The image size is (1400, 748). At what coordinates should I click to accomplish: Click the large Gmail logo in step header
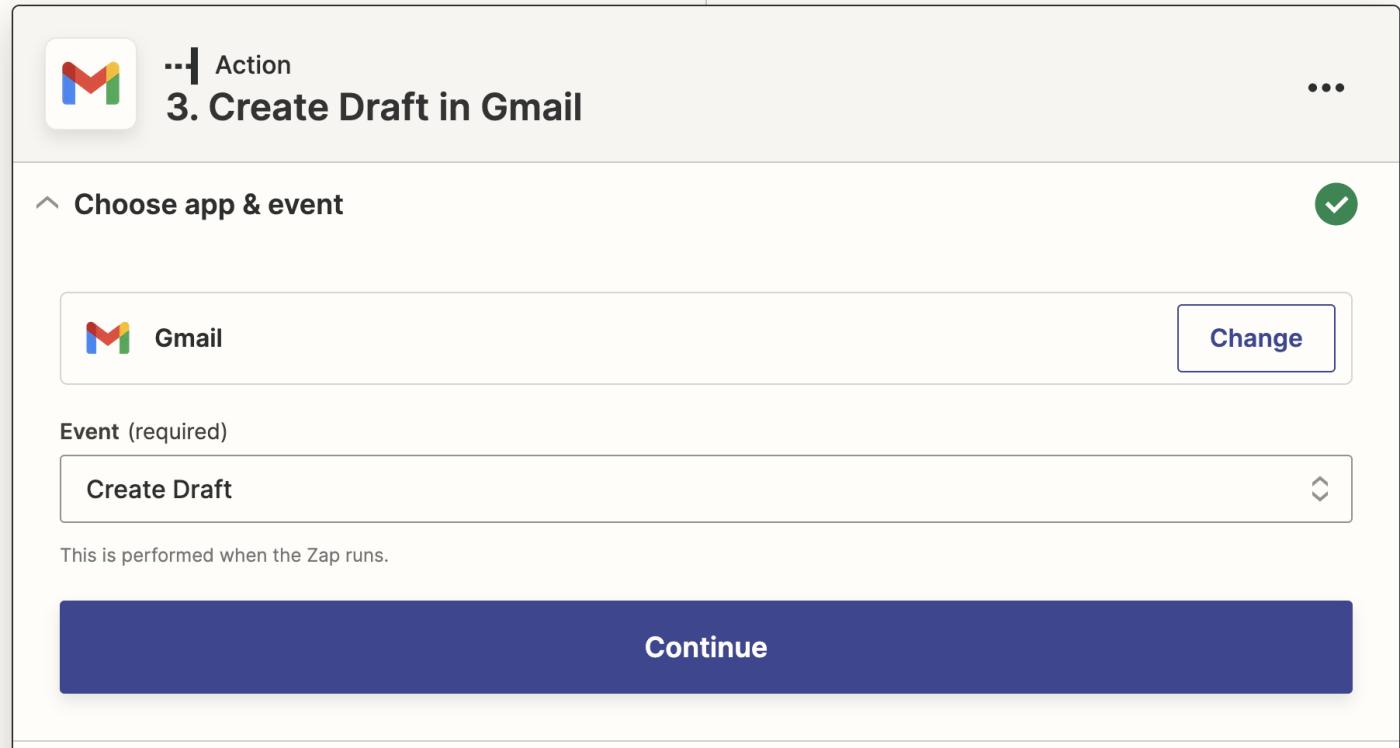(91, 84)
